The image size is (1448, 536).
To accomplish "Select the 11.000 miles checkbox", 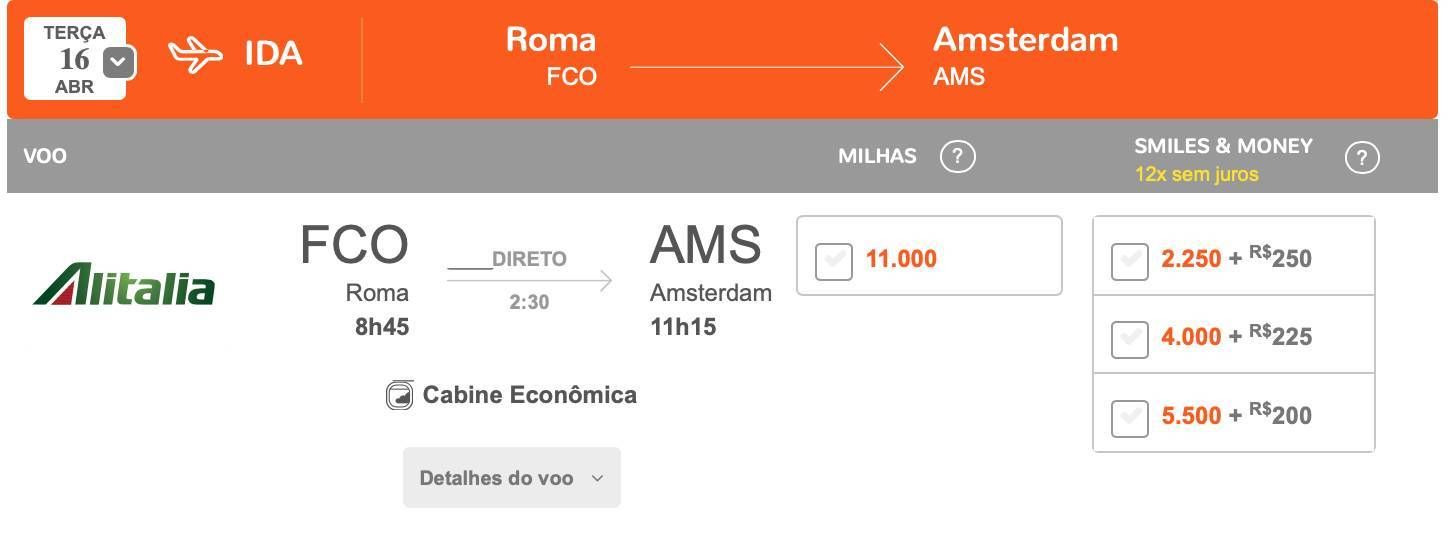I will point(834,261).
